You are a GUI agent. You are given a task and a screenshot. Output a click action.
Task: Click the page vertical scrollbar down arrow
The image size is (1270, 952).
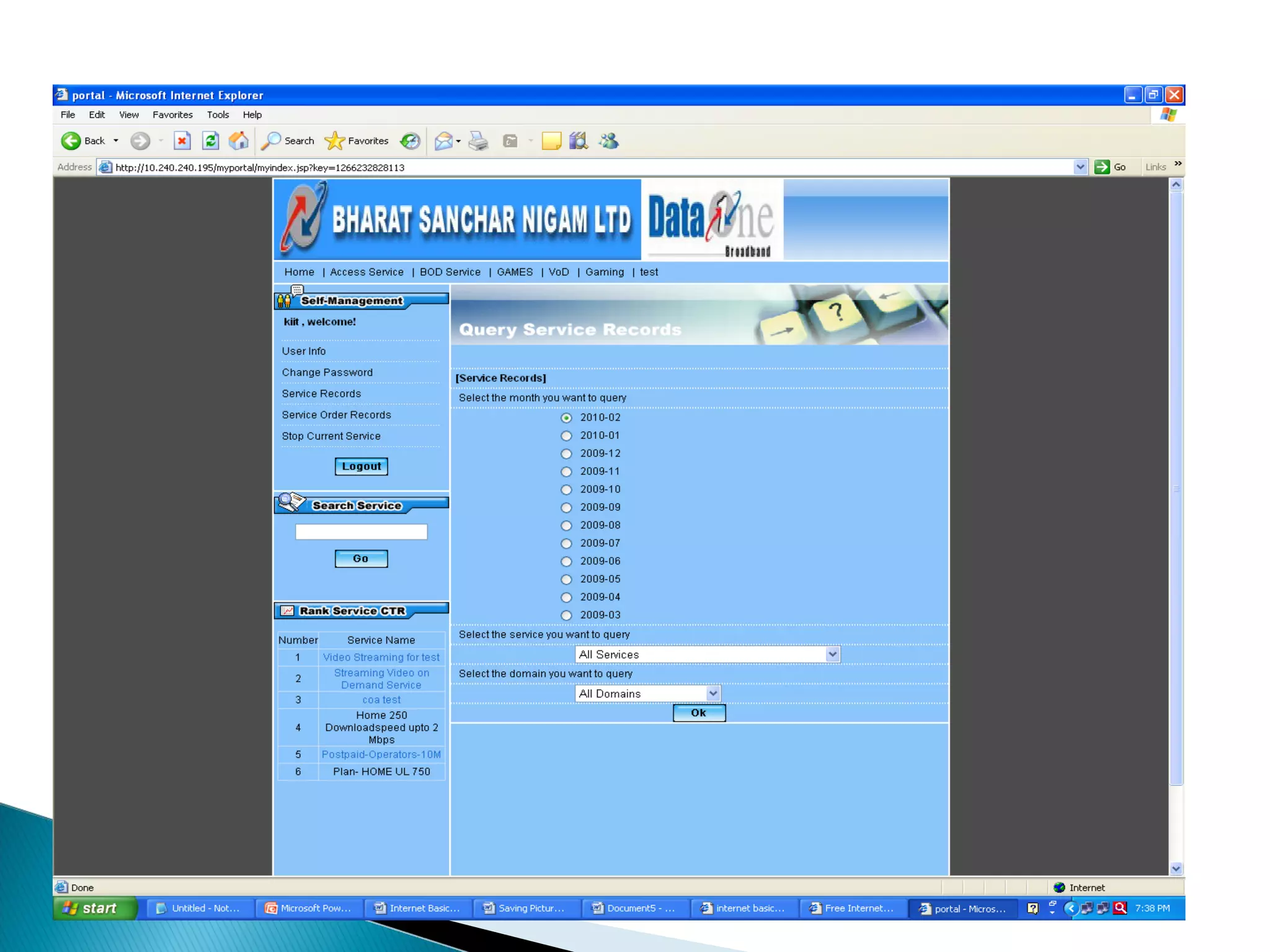1176,868
